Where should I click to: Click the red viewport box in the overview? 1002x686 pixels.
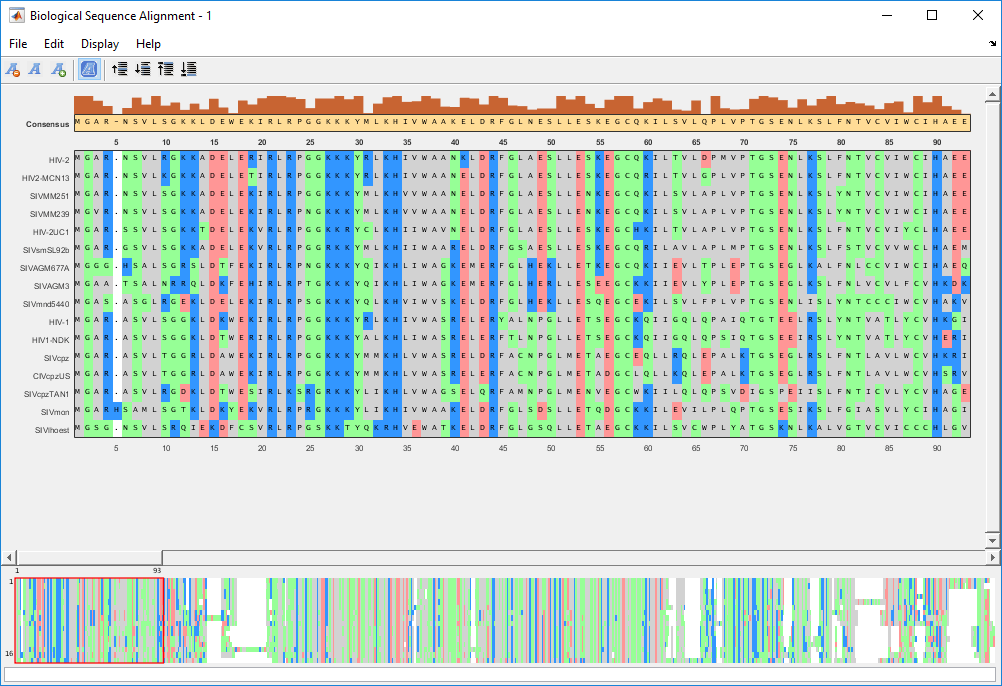coord(89,620)
